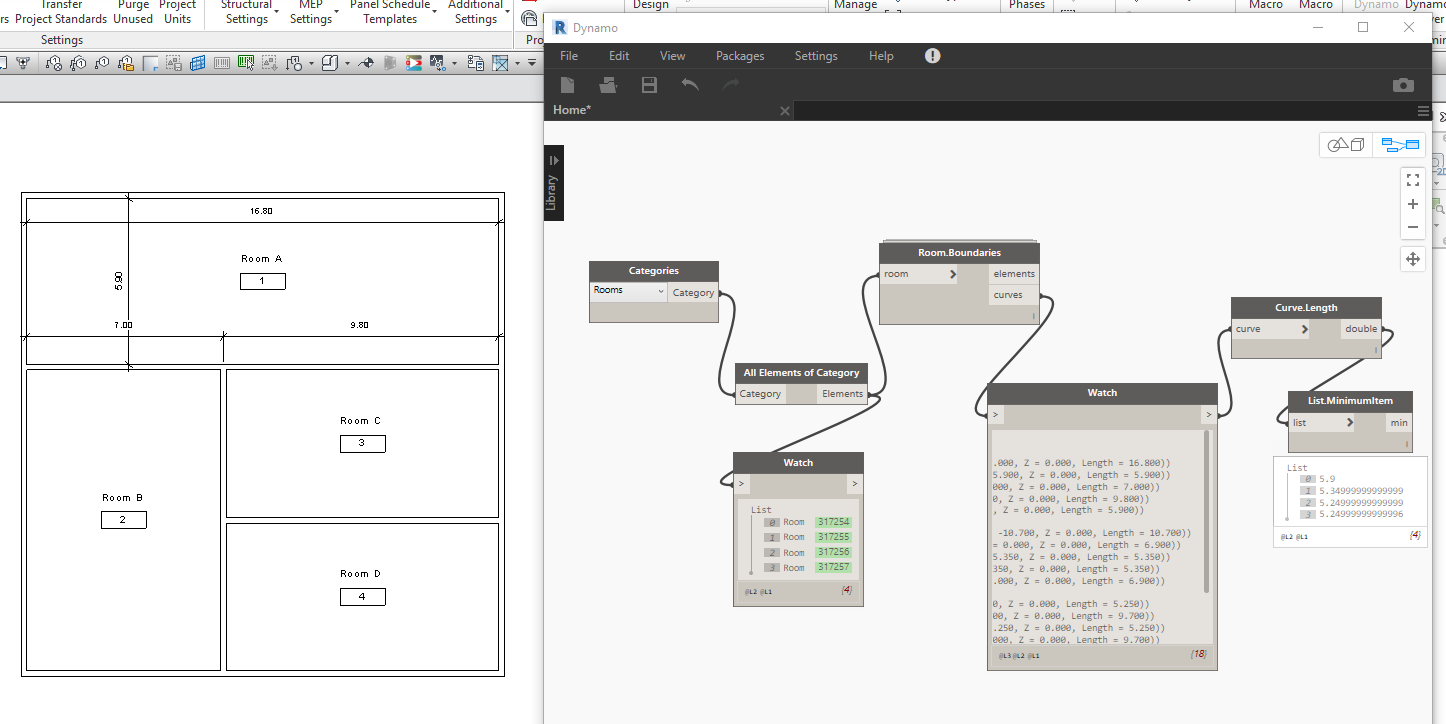Viewport: 1446px width, 724px height.
Task: Open the View menu in Dynamo
Action: pyautogui.click(x=673, y=56)
